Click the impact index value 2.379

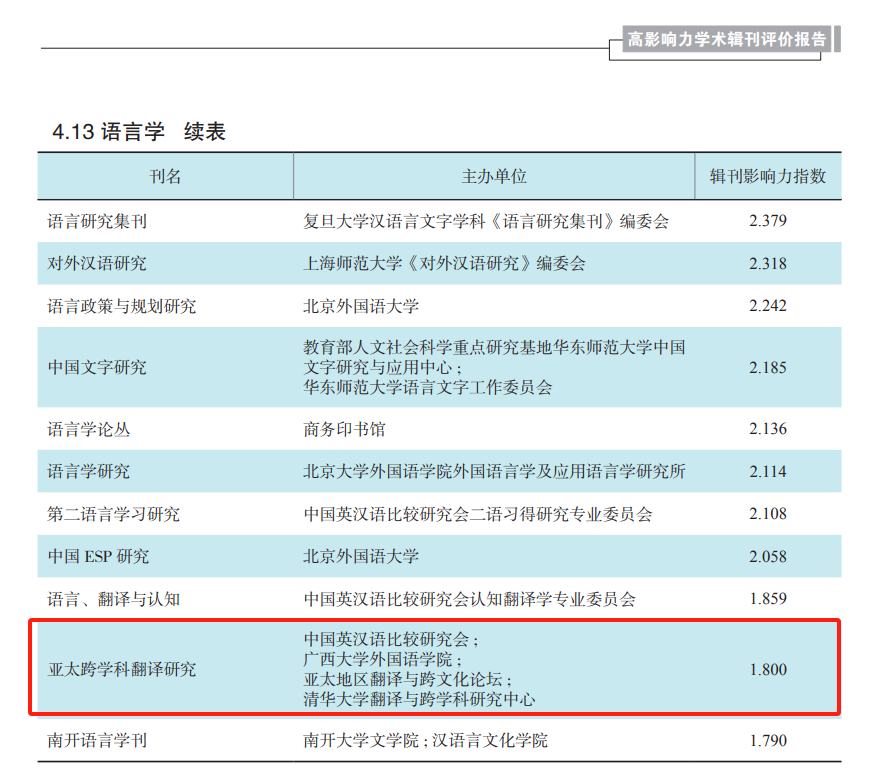(x=768, y=221)
